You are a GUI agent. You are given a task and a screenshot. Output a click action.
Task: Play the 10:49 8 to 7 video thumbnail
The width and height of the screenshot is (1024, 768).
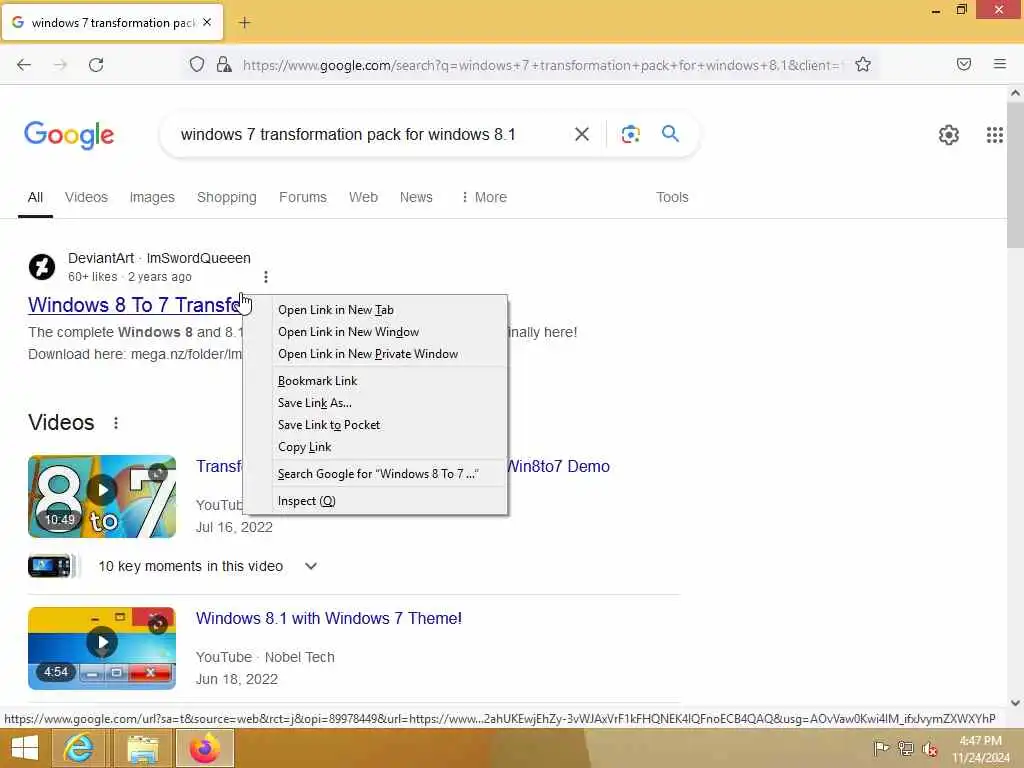(x=102, y=496)
